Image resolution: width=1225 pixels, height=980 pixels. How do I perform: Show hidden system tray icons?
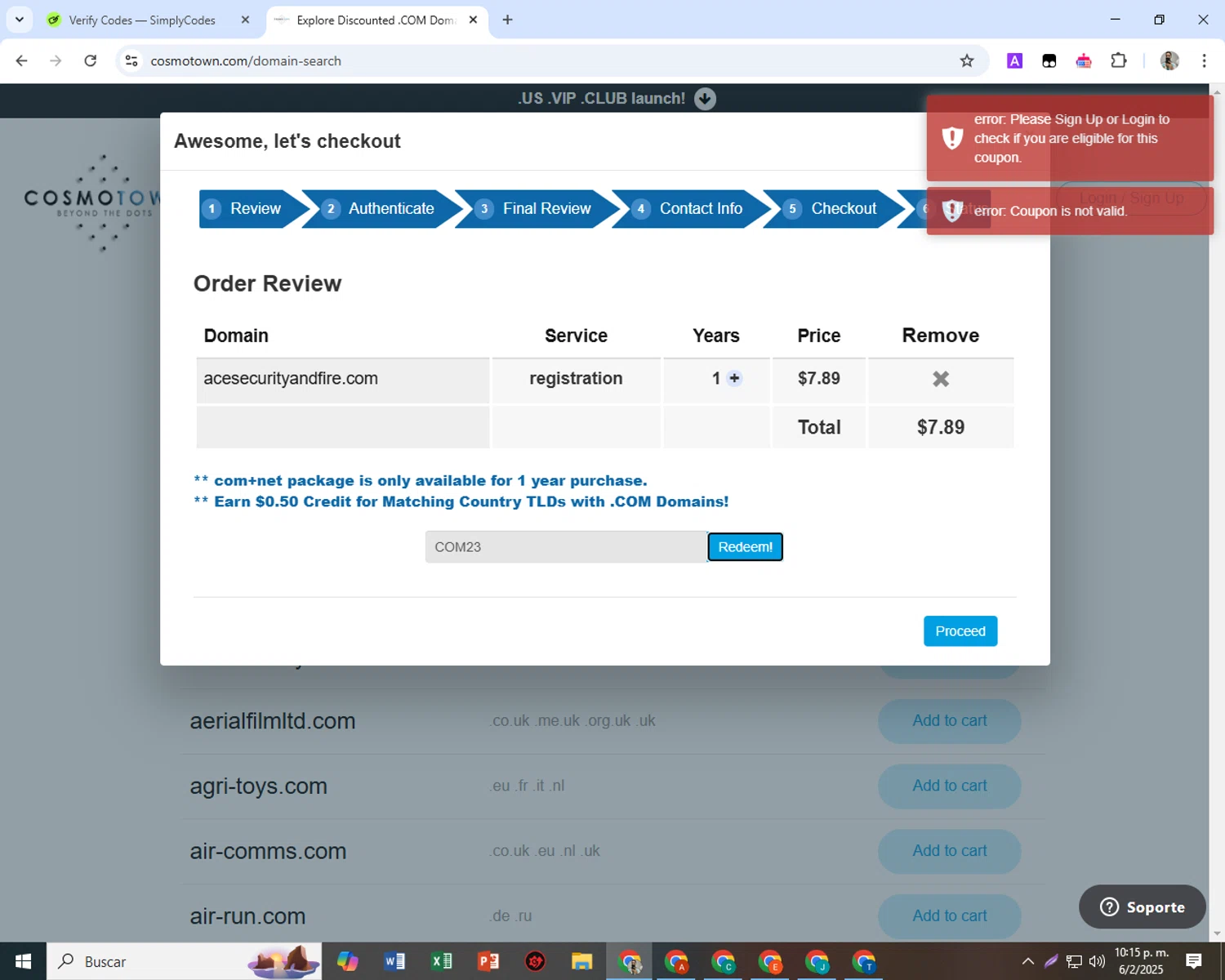1028,961
